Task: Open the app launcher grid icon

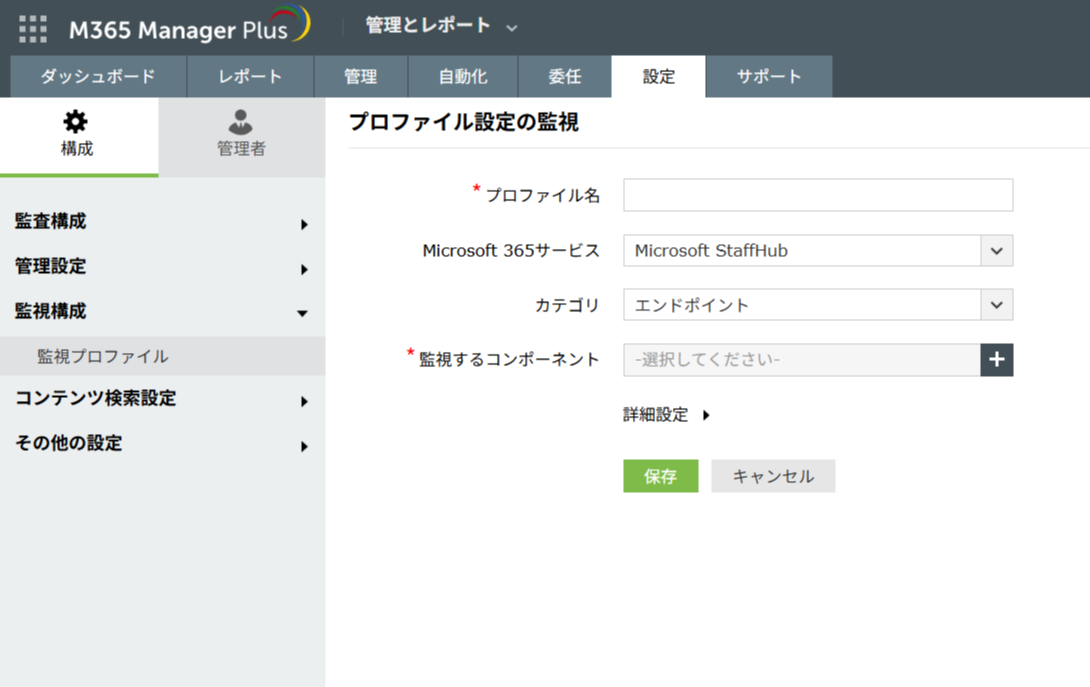Action: 33,28
